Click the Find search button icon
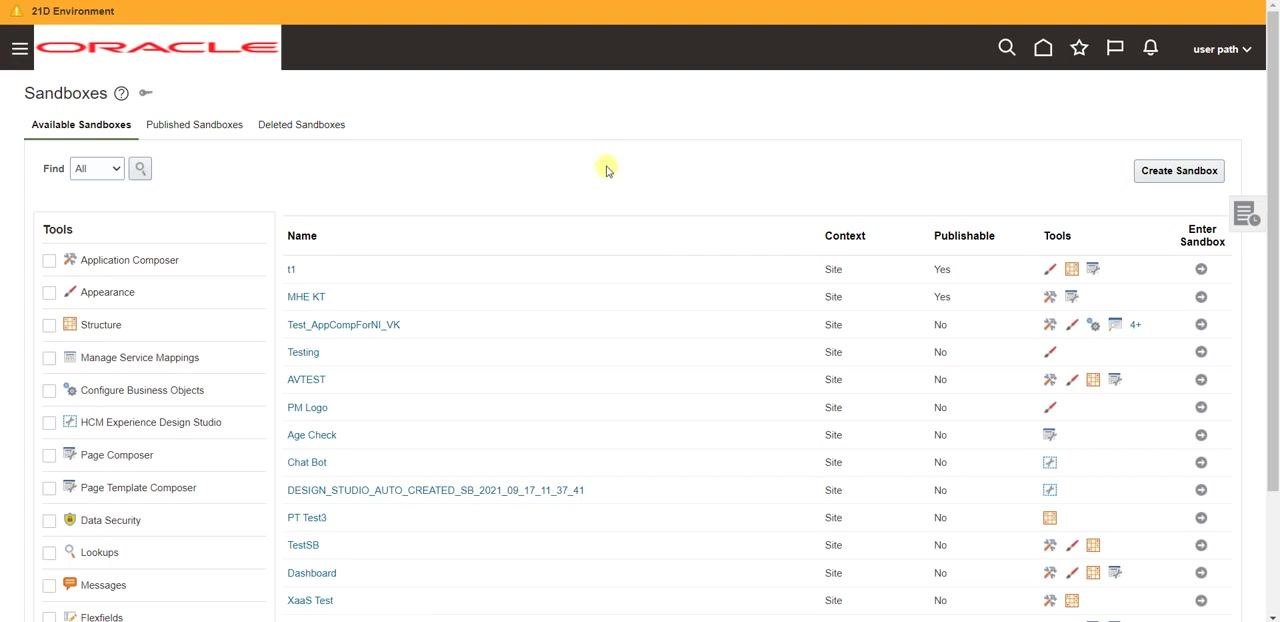 (140, 169)
